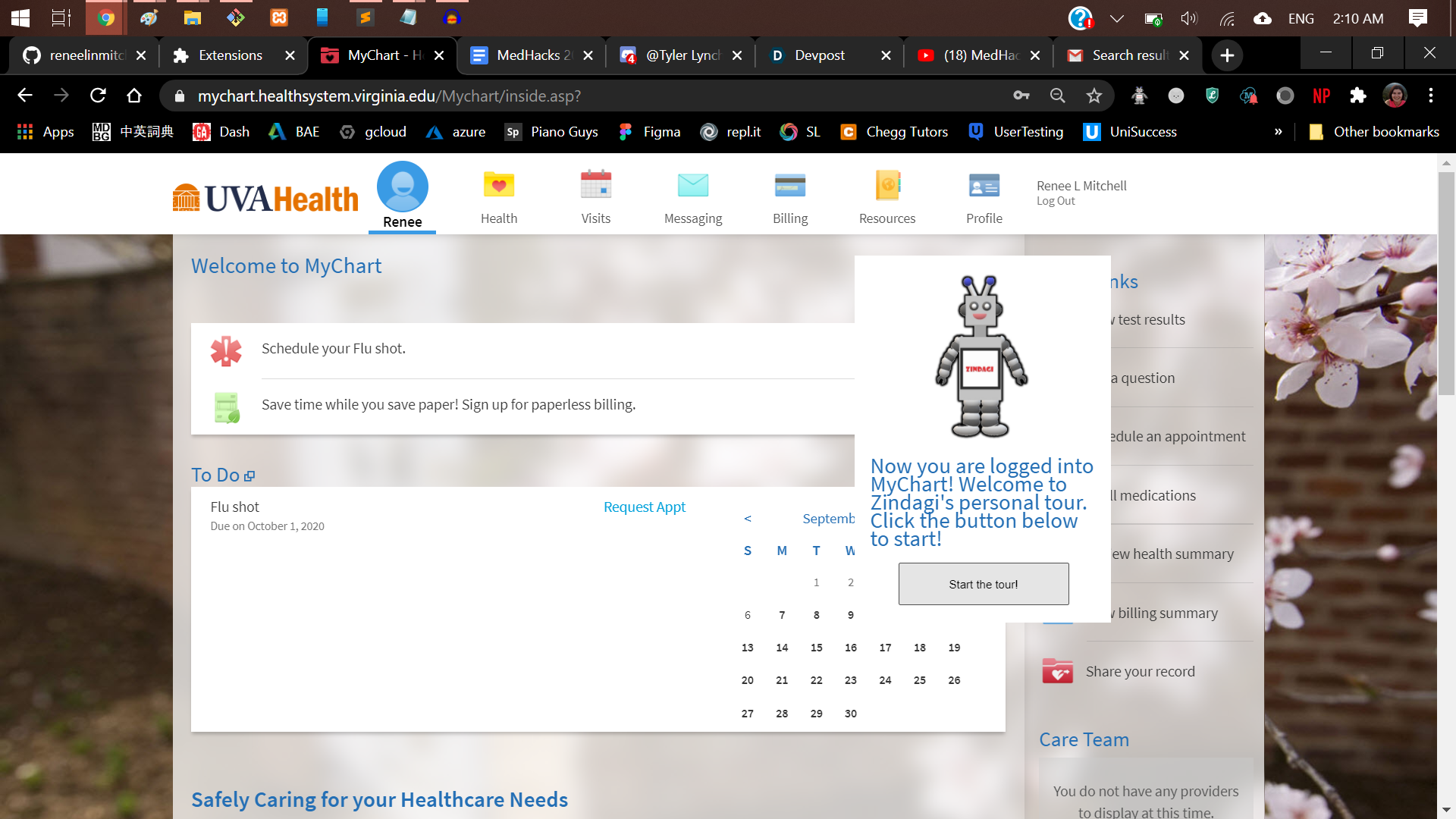This screenshot has height=819, width=1456.
Task: Open the Profile ID card icon
Action: pos(984,186)
